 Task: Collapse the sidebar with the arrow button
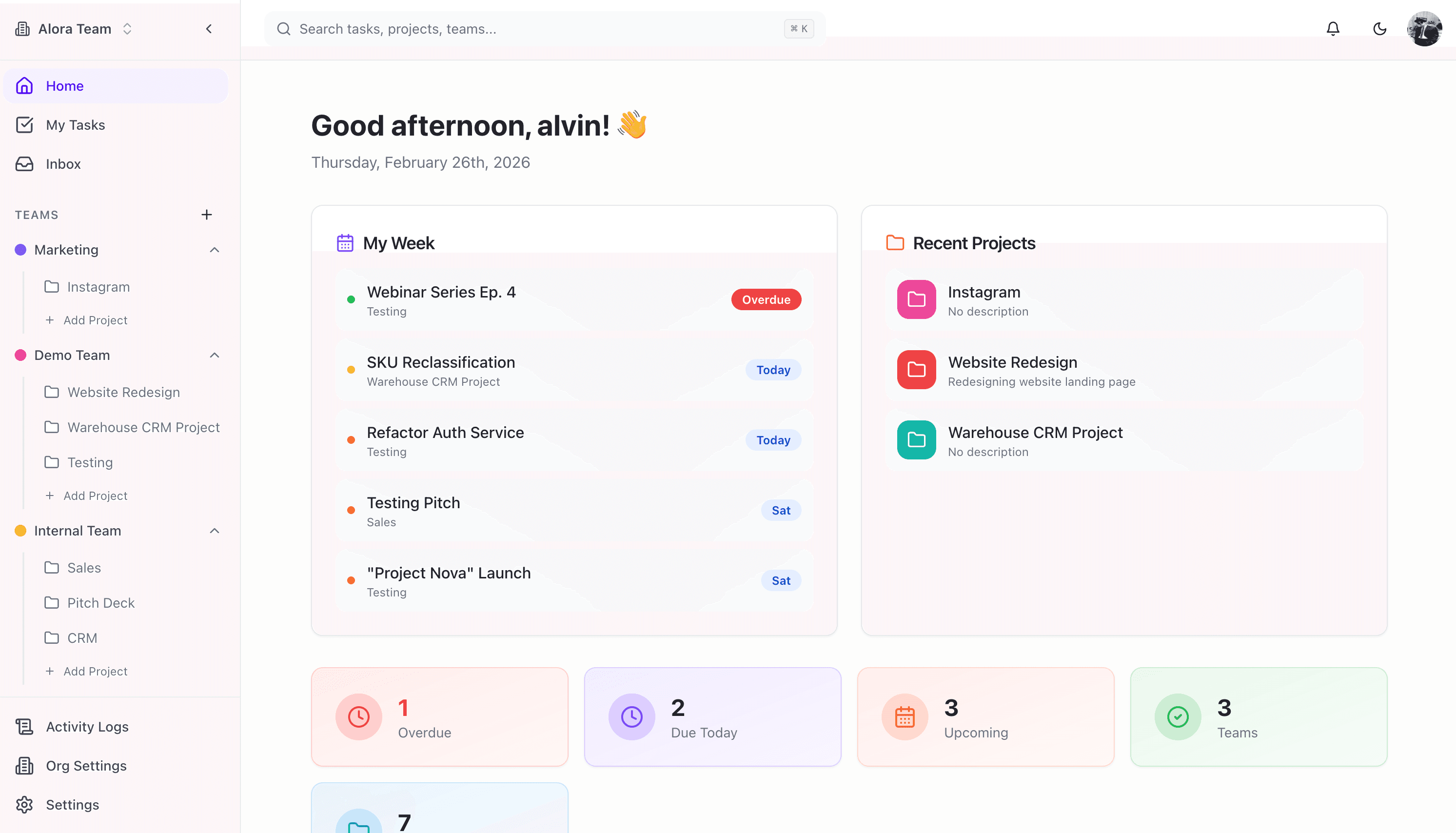tap(209, 29)
